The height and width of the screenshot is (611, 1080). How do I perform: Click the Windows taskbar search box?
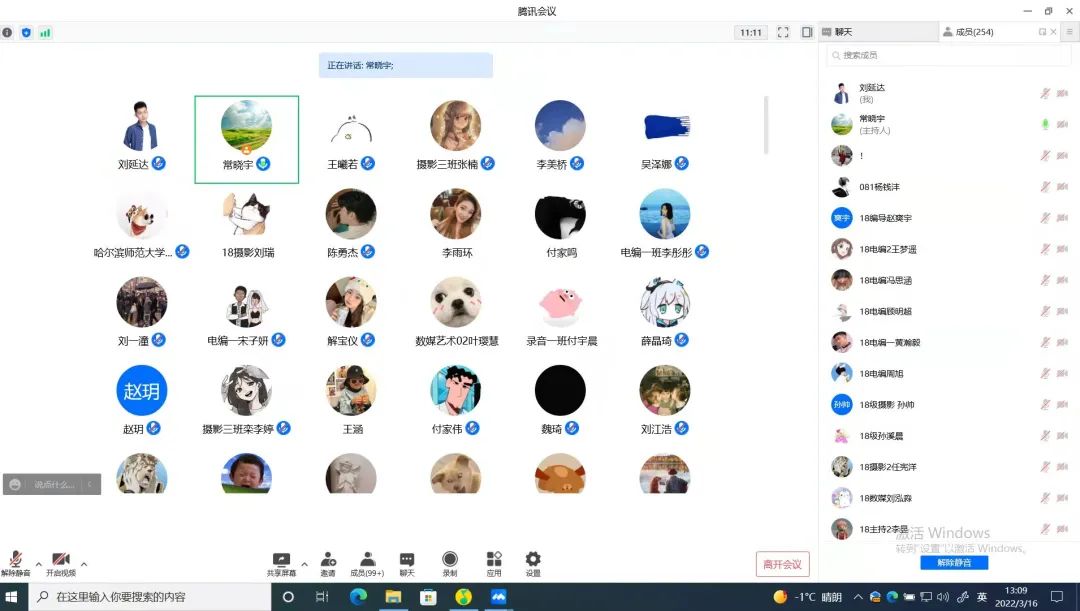[x=150, y=597]
